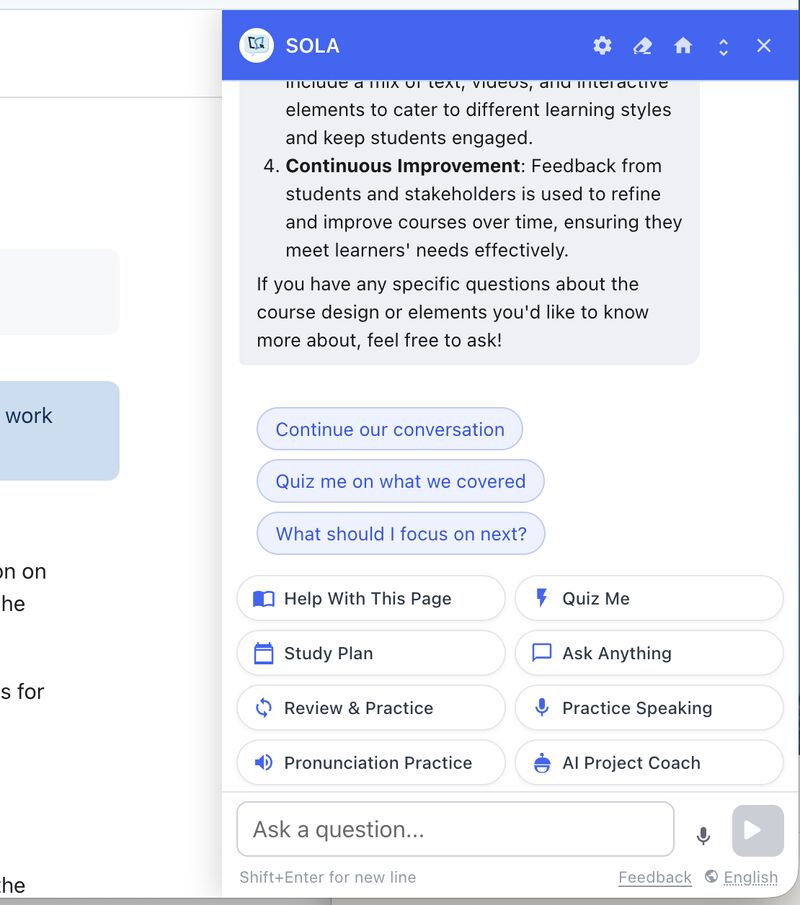Viewport: 800px width, 905px height.
Task: Open AI Project Coach
Action: 648,763
